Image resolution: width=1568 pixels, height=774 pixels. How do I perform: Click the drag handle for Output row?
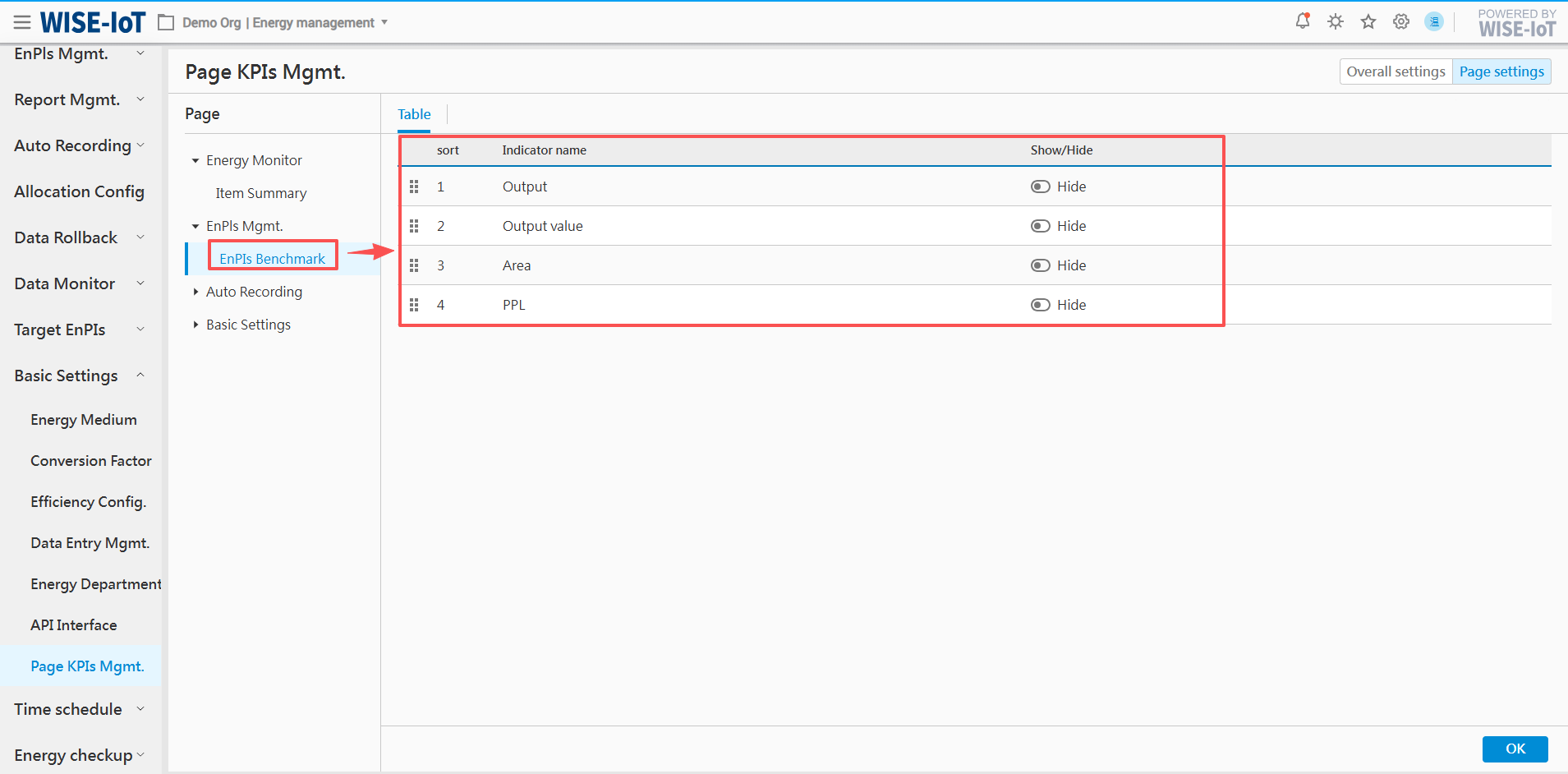tap(414, 187)
